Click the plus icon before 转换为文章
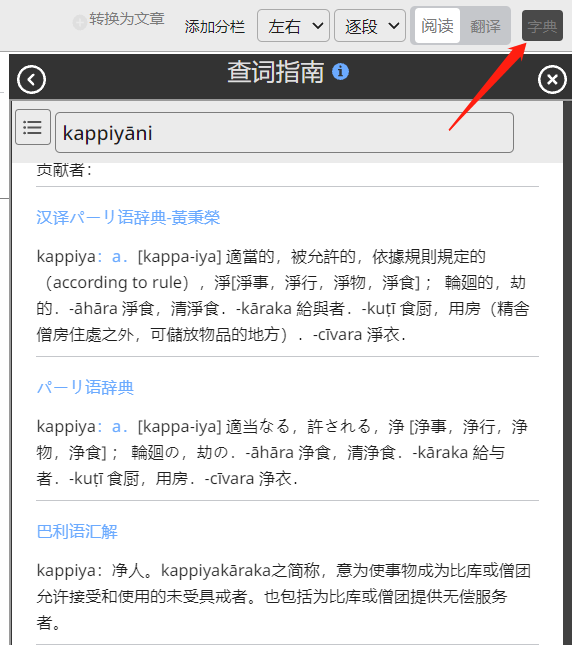 point(79,22)
